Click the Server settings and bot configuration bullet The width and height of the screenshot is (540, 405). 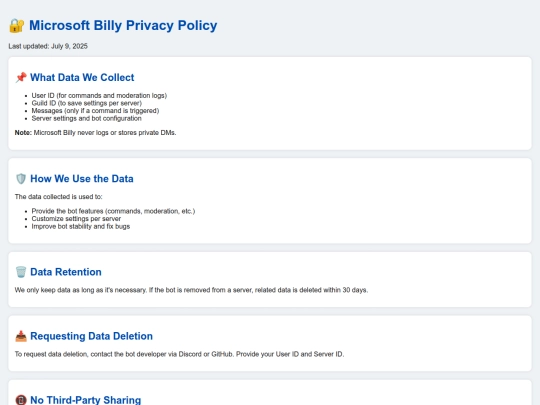click(x=86, y=118)
